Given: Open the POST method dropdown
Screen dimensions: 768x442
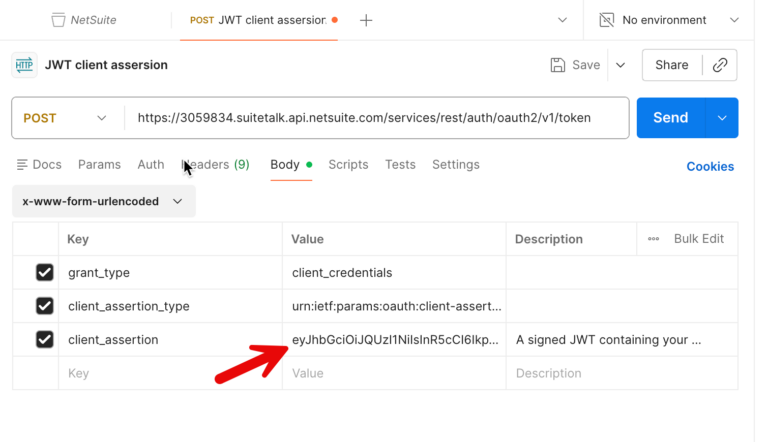Looking at the screenshot, I should tap(65, 118).
